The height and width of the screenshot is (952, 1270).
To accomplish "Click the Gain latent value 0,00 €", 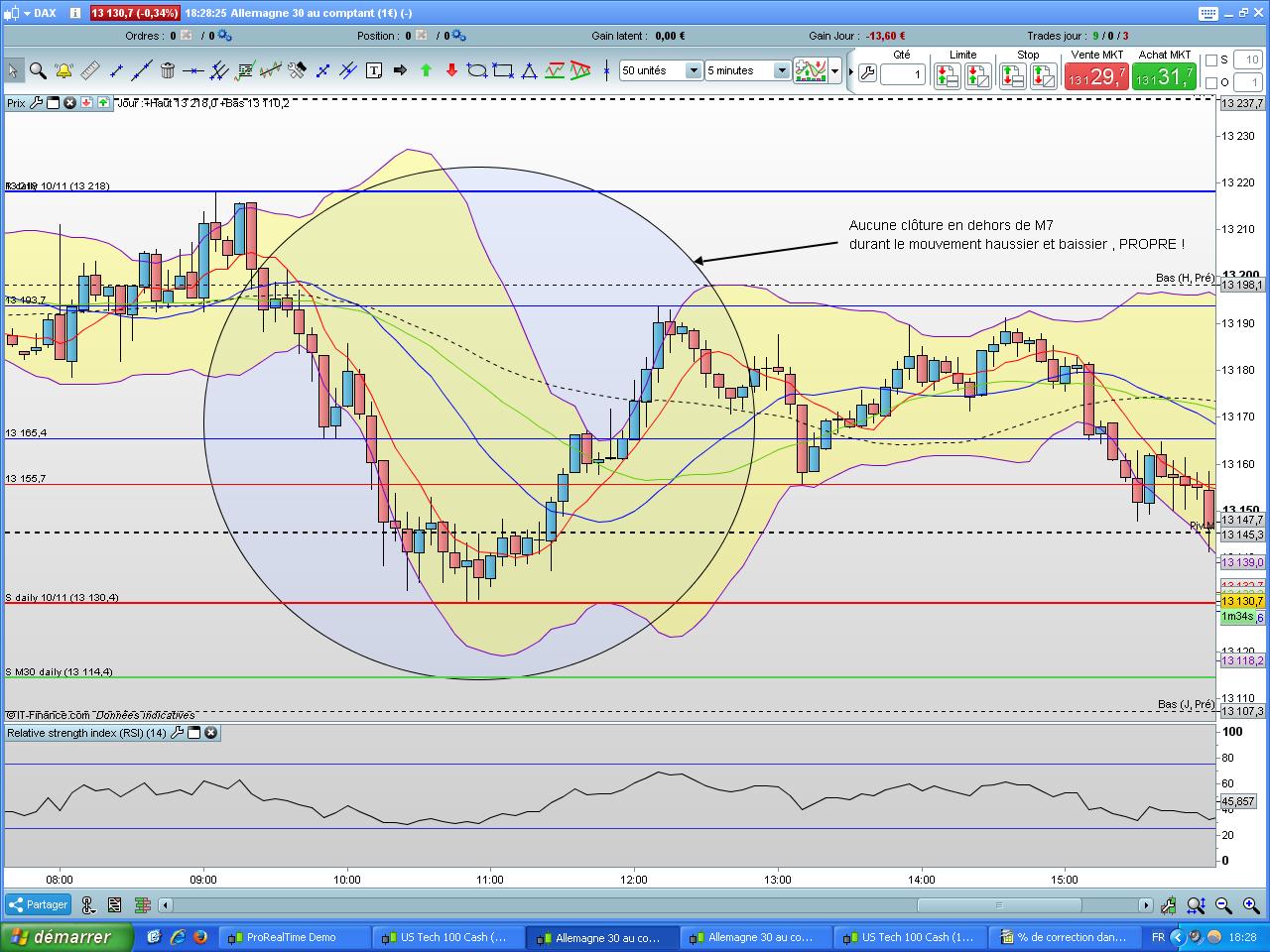I will click(670, 36).
